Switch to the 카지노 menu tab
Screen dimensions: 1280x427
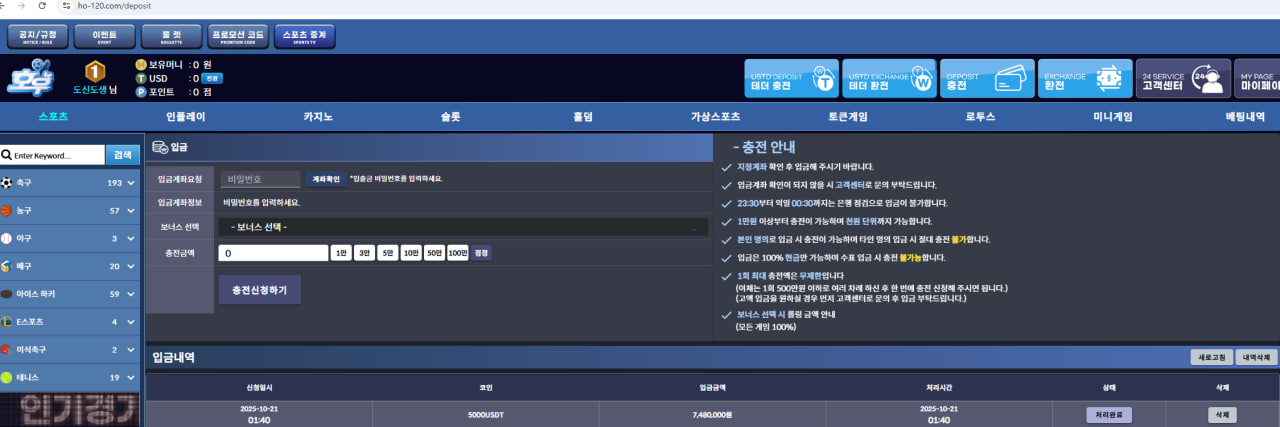tap(318, 116)
